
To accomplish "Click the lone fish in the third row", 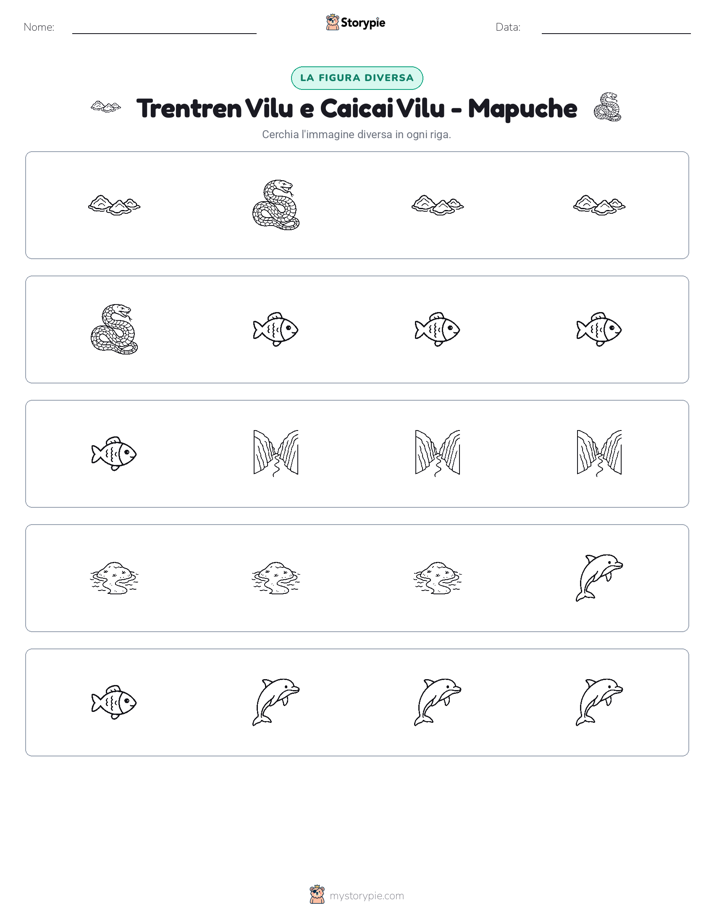I will [x=114, y=454].
